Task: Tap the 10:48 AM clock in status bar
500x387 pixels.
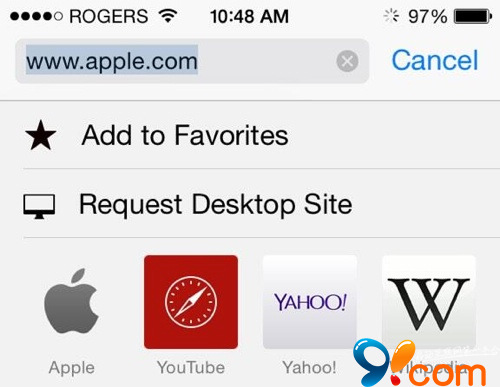Action: pyautogui.click(x=249, y=16)
